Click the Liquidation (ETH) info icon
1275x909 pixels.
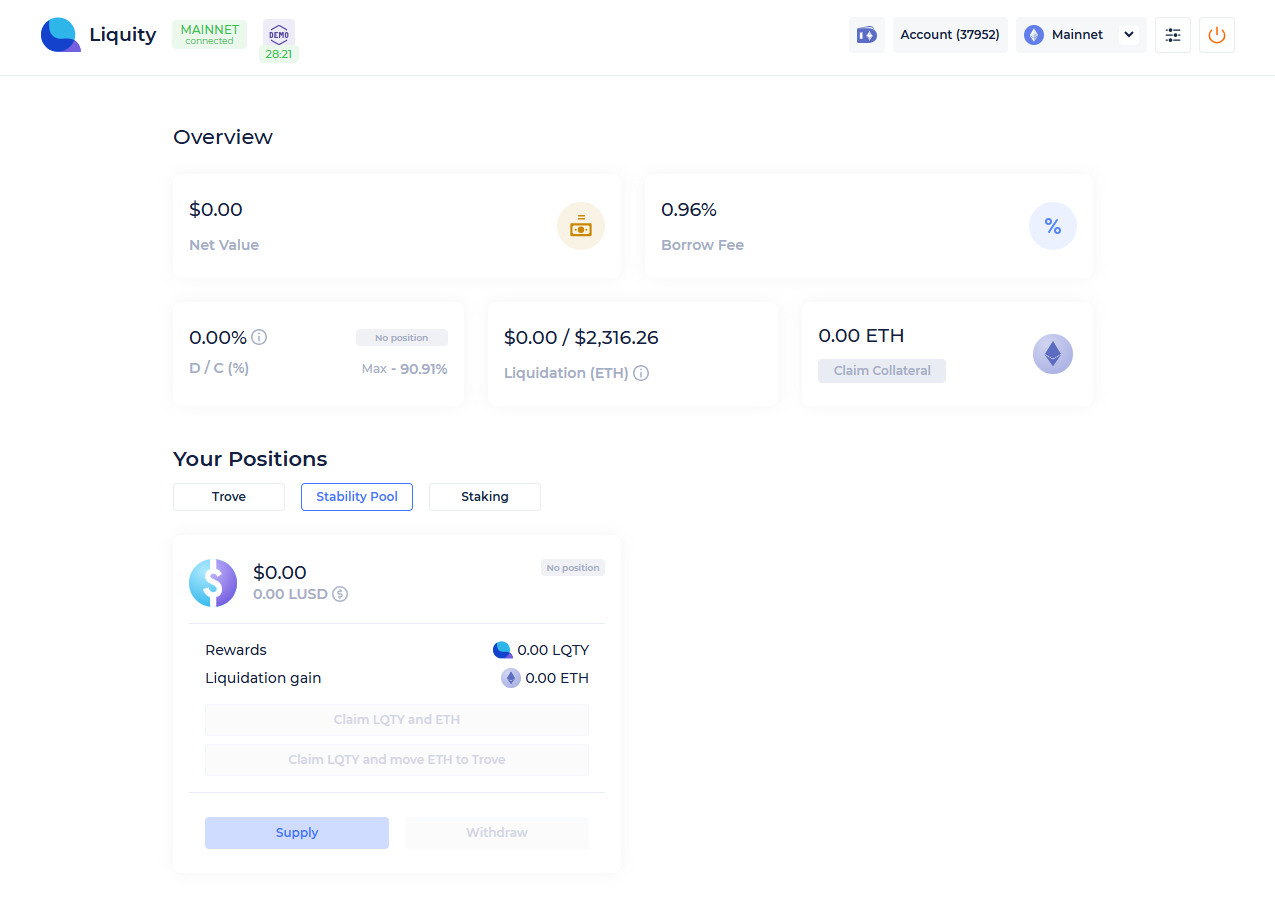641,373
